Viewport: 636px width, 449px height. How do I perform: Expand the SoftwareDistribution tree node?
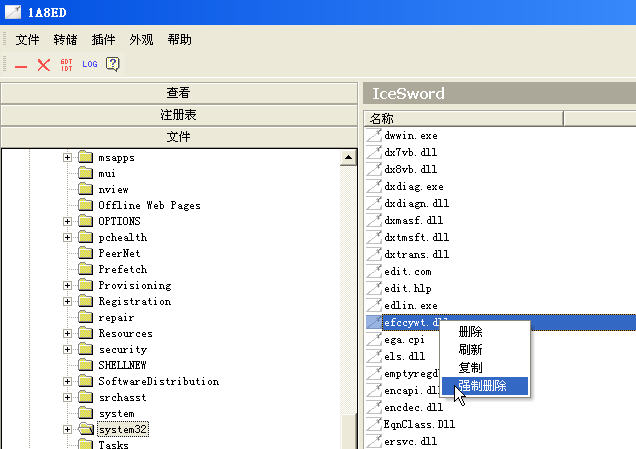pos(68,381)
